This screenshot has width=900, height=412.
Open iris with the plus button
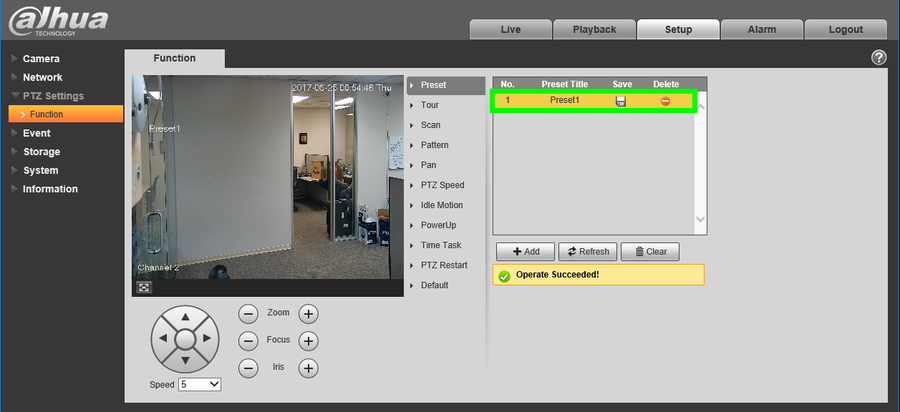click(x=308, y=368)
